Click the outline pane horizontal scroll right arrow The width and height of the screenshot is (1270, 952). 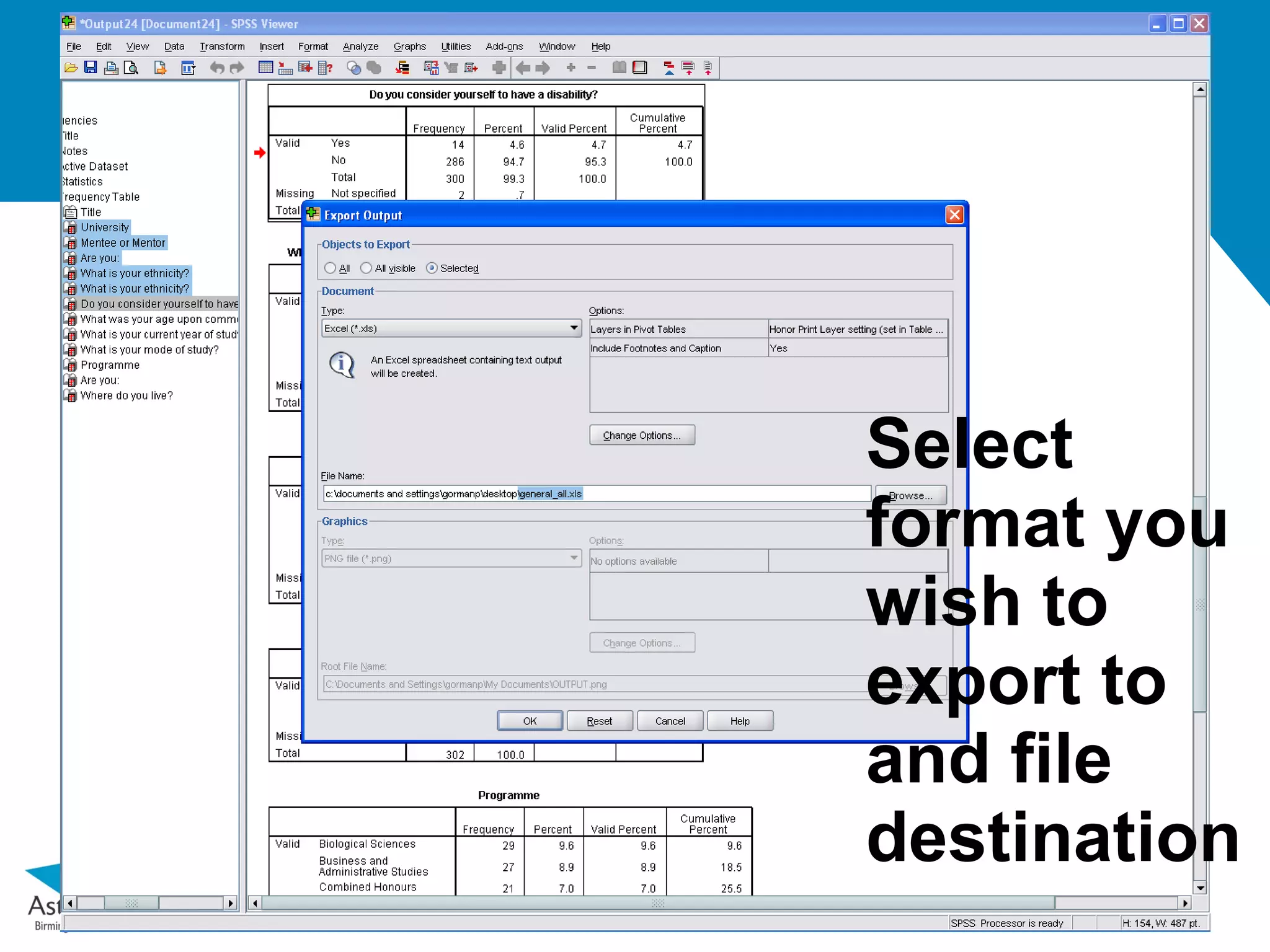click(231, 903)
